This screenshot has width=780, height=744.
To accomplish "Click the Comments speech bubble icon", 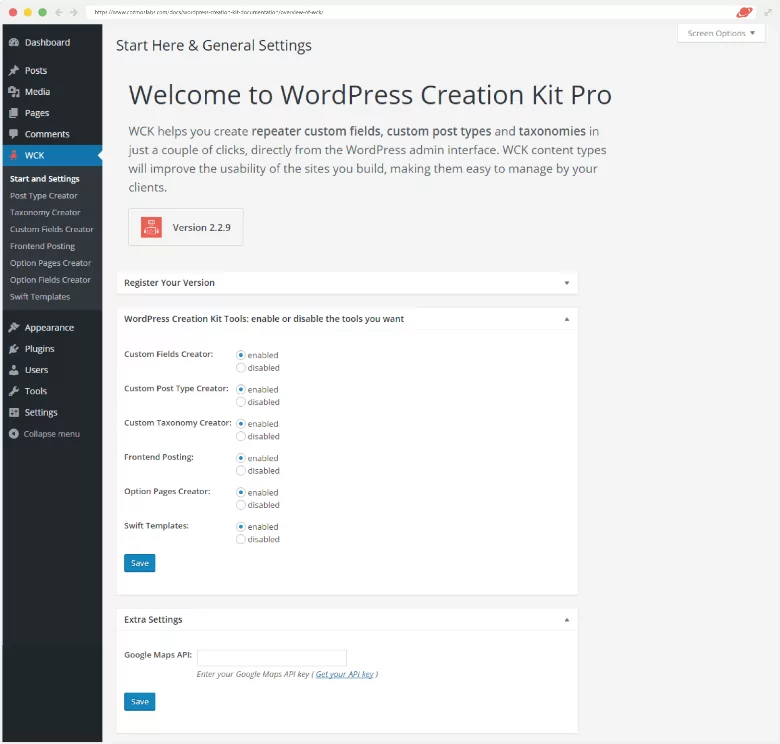I will pyautogui.click(x=14, y=134).
